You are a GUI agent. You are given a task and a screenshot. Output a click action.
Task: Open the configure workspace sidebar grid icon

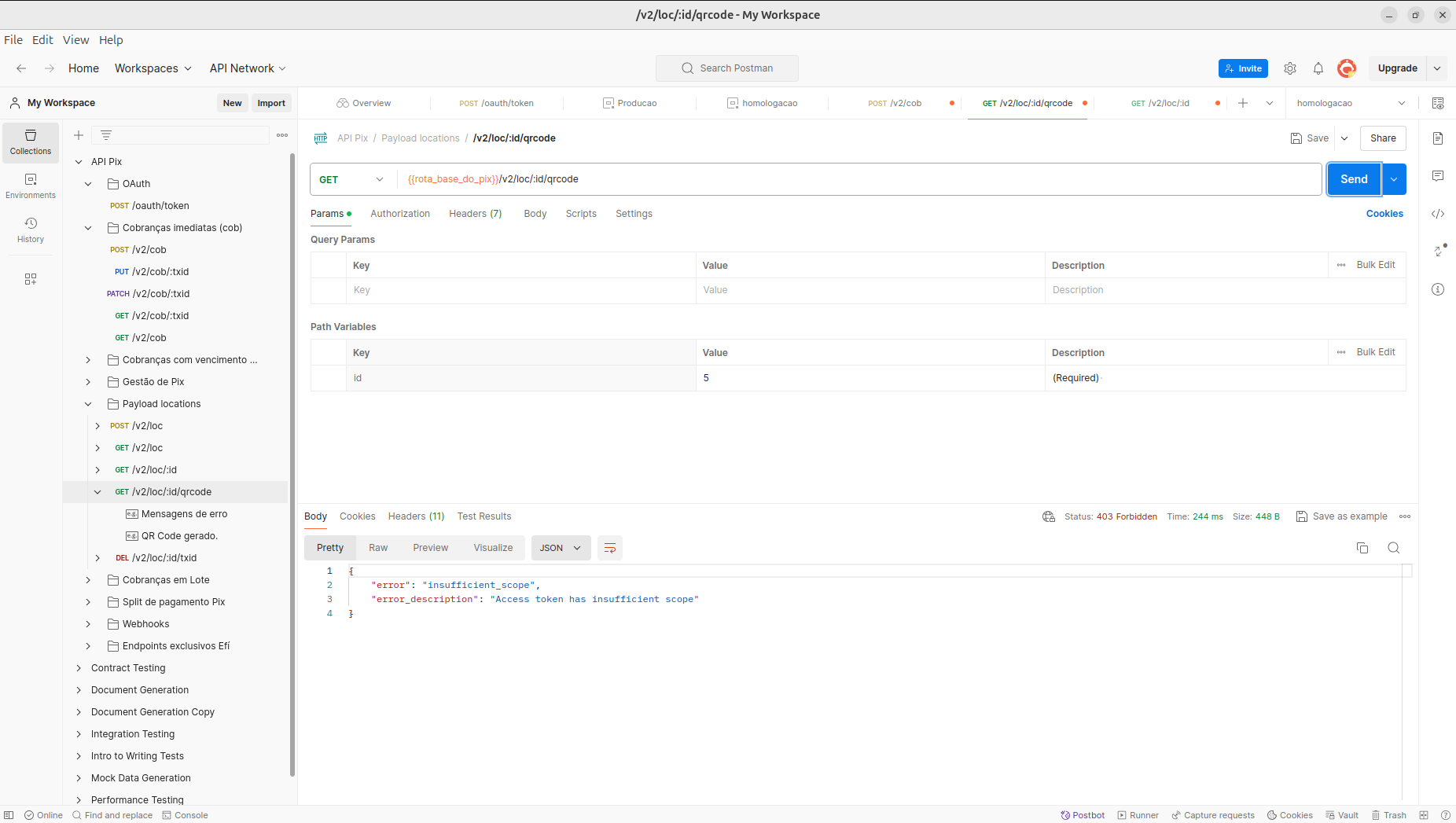pyautogui.click(x=31, y=279)
